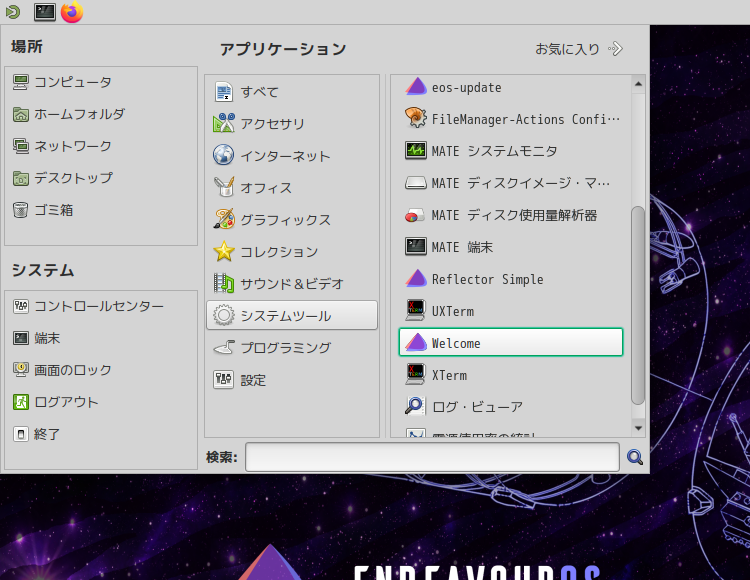This screenshot has width=750, height=580.
Task: Open ネットワーク place
Action: (101, 146)
